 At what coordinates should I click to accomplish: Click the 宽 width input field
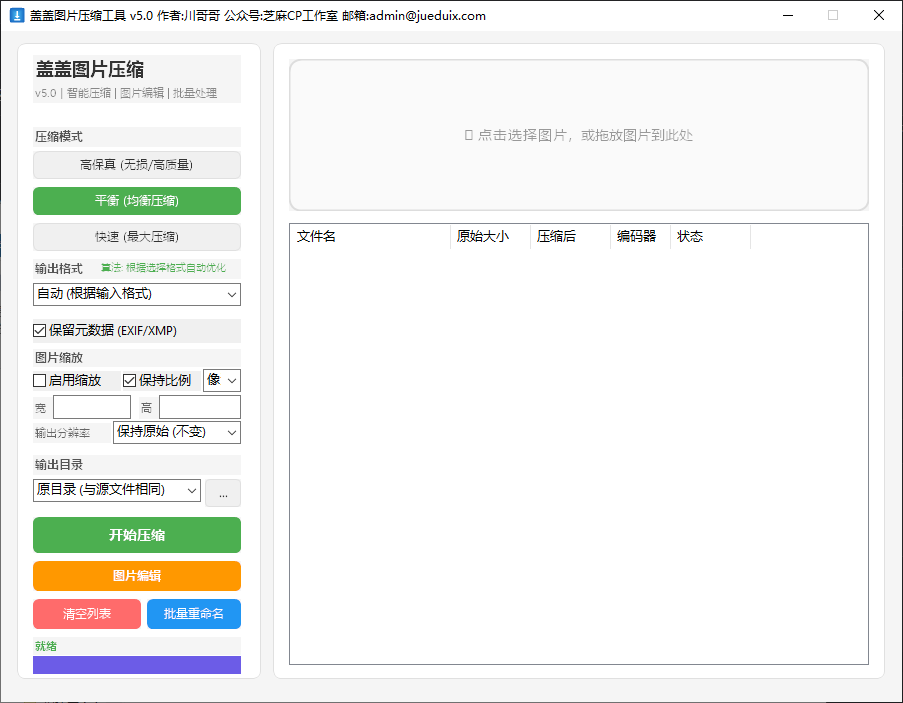pos(92,407)
